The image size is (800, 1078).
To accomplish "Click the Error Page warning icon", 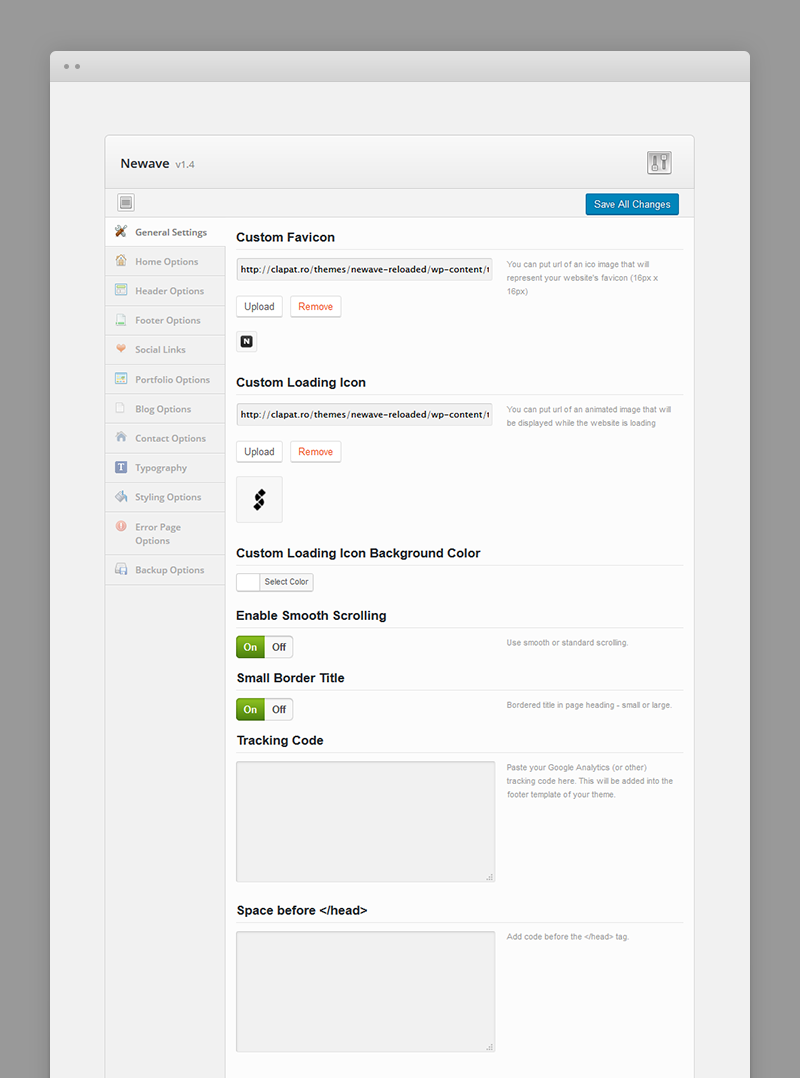I will tap(121, 527).
